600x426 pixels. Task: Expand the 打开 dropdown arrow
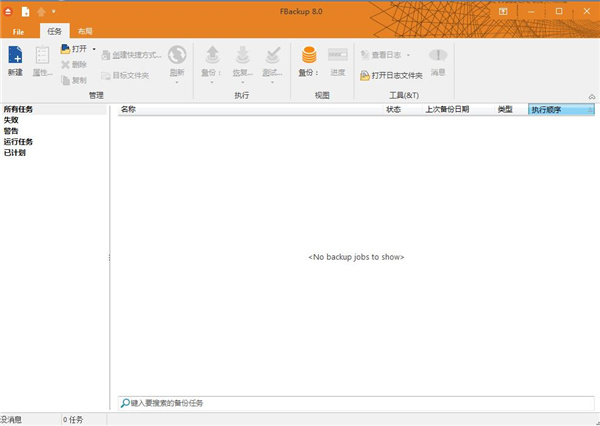(x=94, y=49)
